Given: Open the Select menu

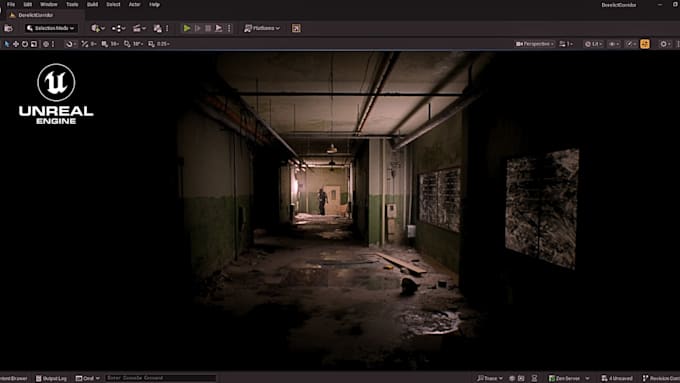Looking at the screenshot, I should (113, 4).
